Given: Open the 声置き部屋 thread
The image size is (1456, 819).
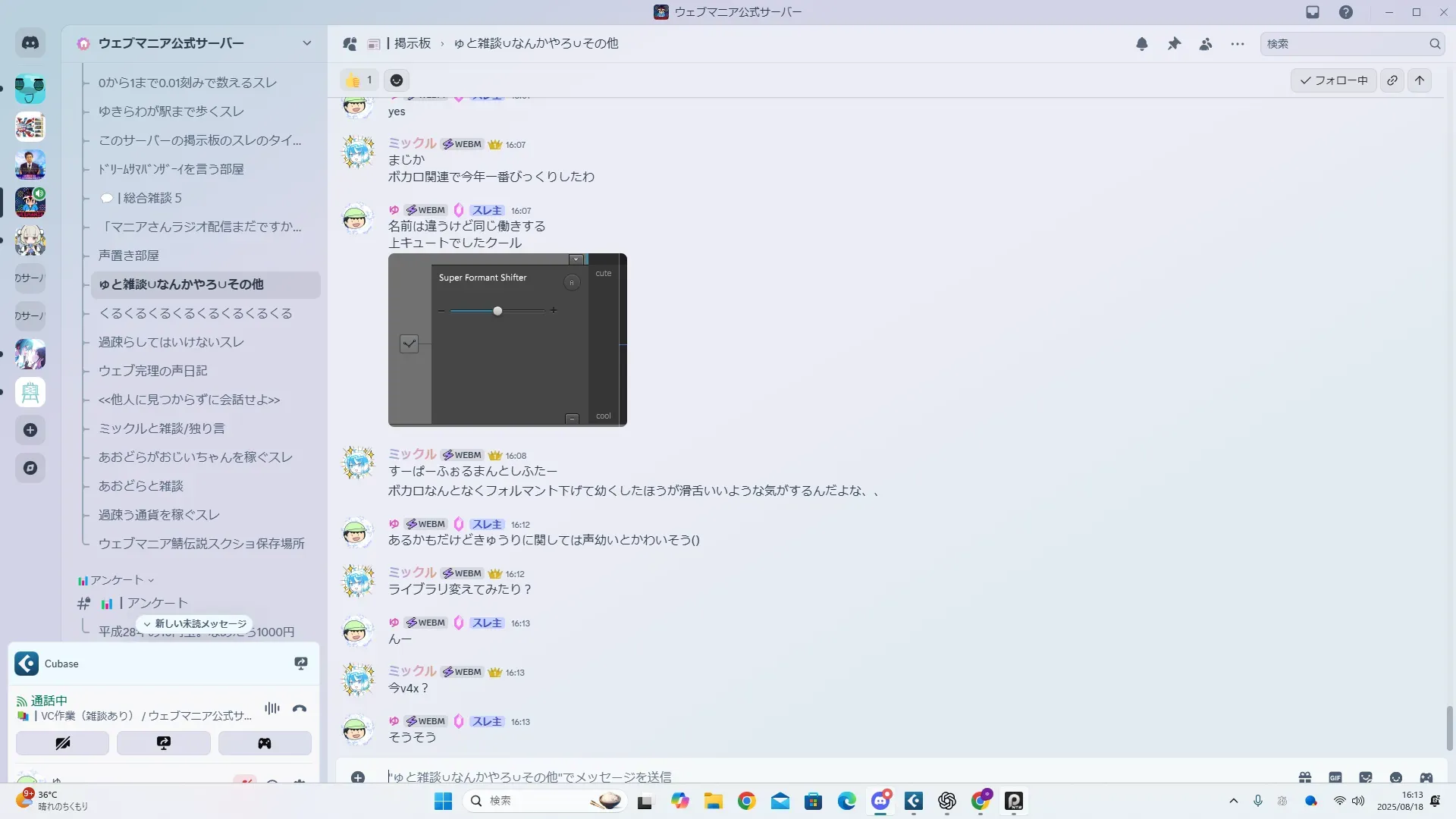Looking at the screenshot, I should point(129,256).
